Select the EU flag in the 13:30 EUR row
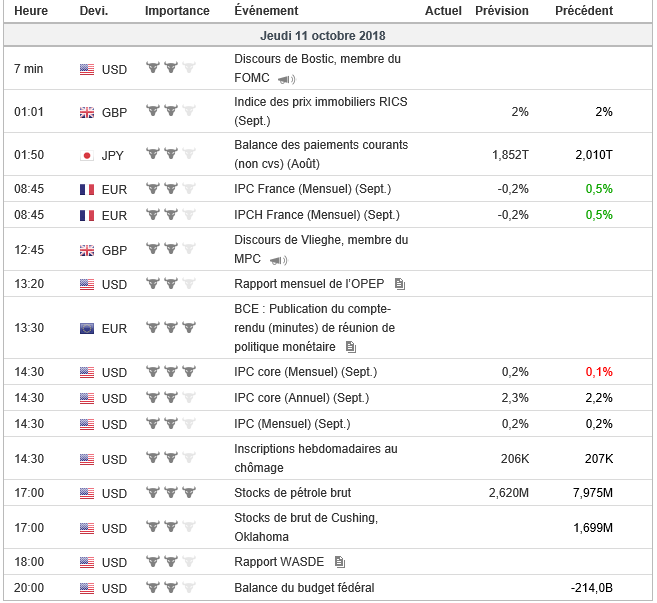Viewport: 657px width, 603px height. pos(87,328)
